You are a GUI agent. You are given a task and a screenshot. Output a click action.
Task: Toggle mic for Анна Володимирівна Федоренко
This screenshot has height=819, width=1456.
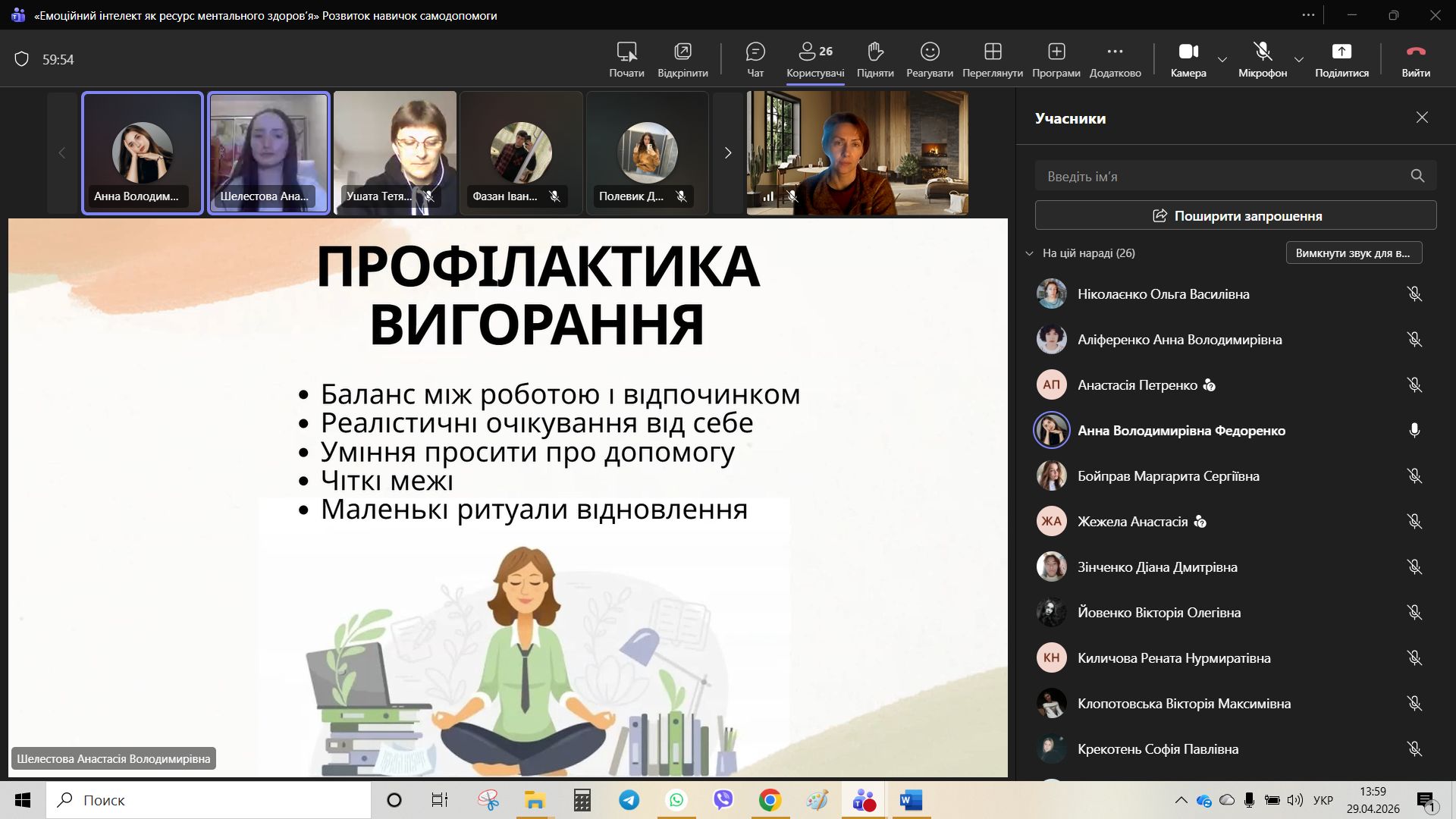[1414, 430]
